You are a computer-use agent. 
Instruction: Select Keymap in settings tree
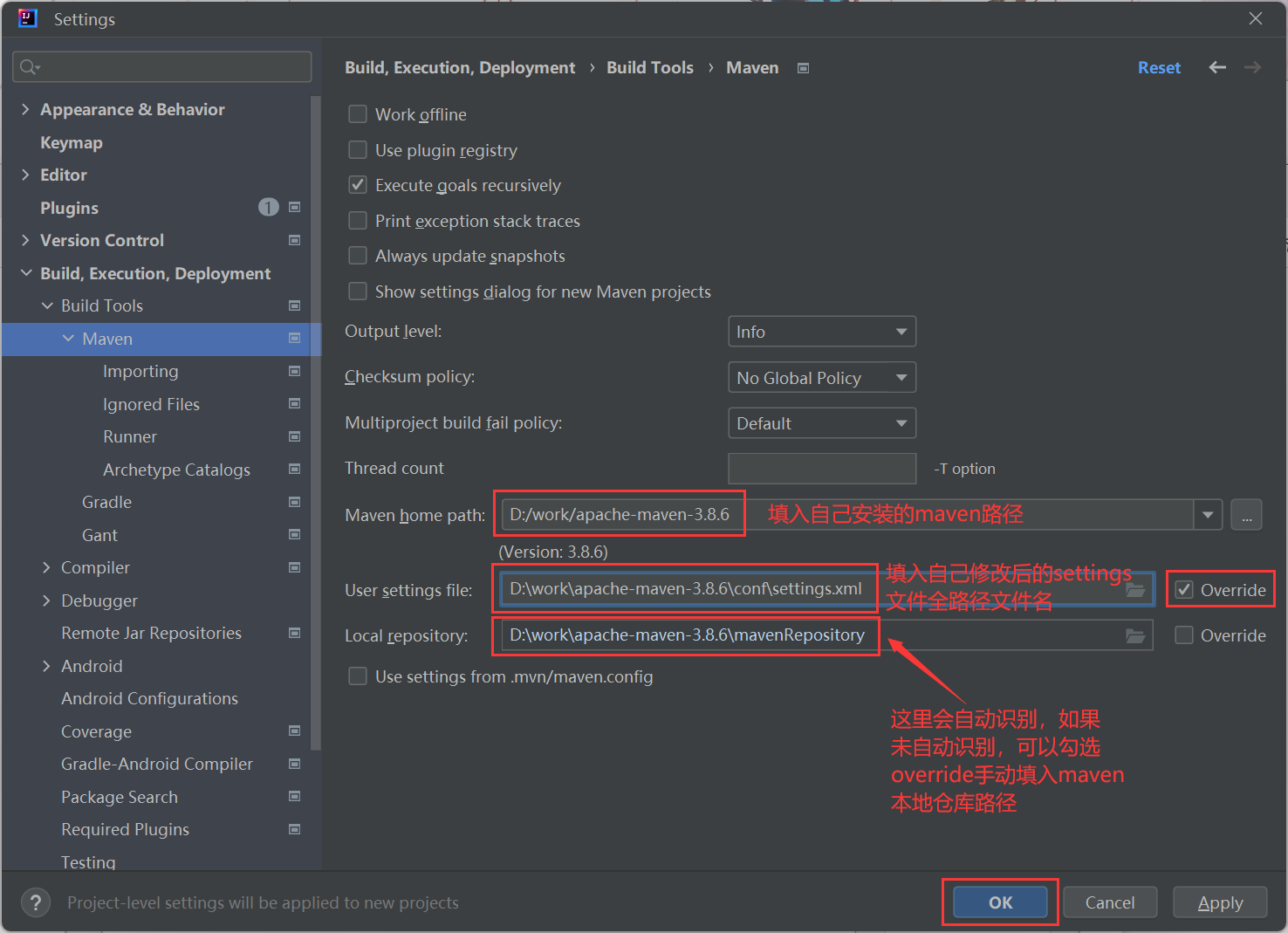point(71,142)
